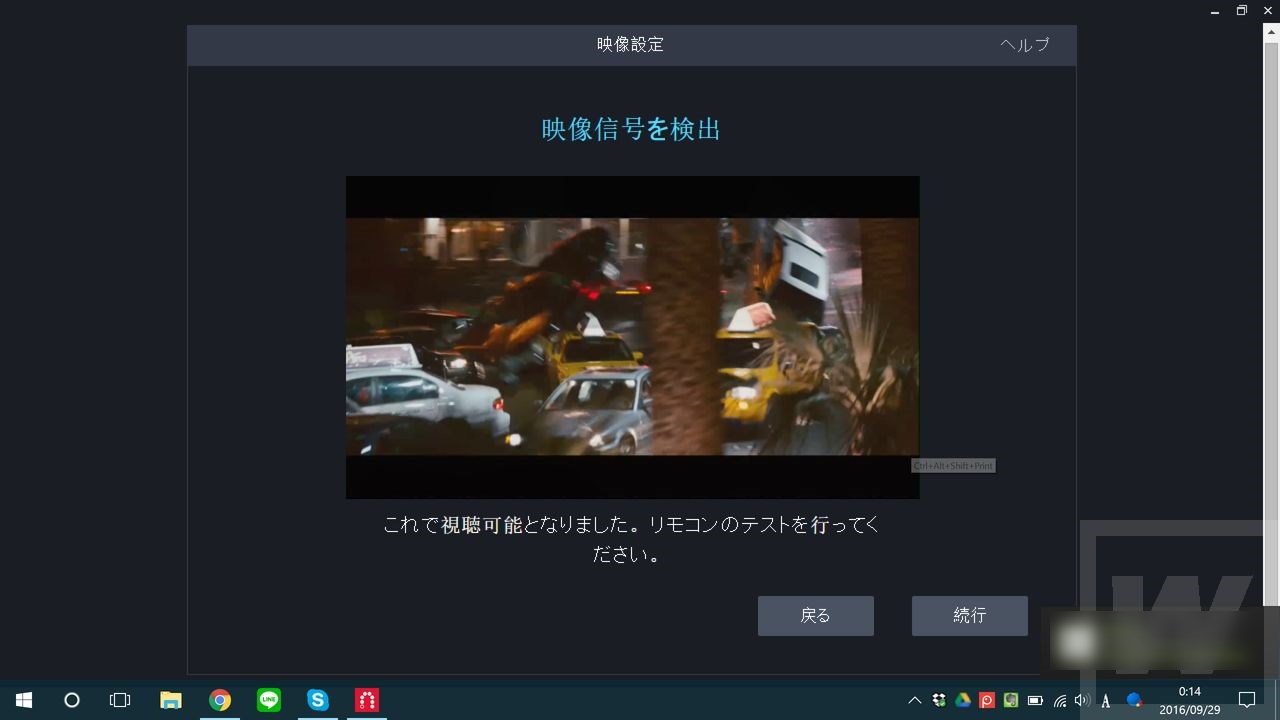
Task: Click the blue circle tray icon
Action: click(1134, 700)
